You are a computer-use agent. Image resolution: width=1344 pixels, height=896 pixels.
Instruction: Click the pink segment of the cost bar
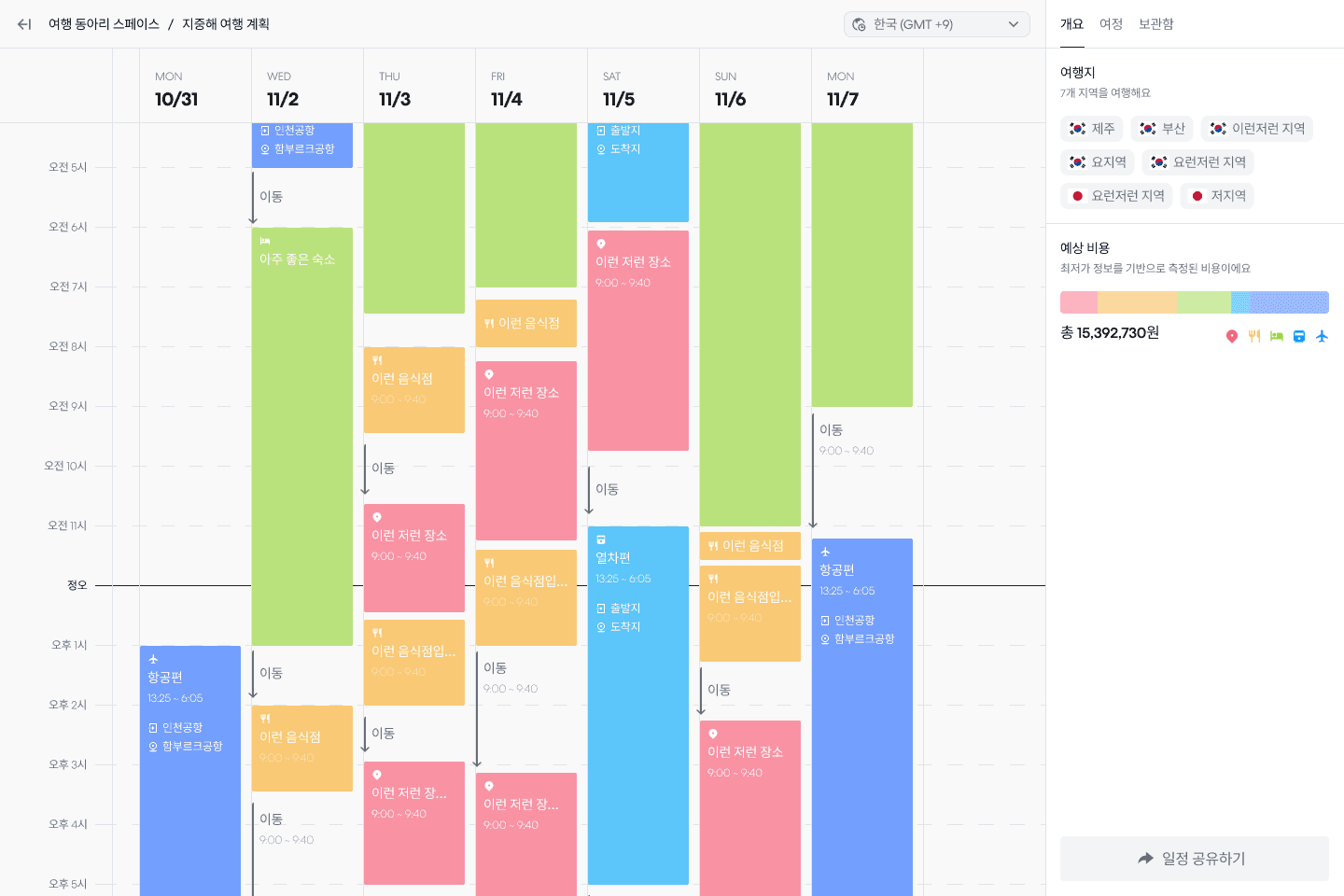click(x=1079, y=302)
